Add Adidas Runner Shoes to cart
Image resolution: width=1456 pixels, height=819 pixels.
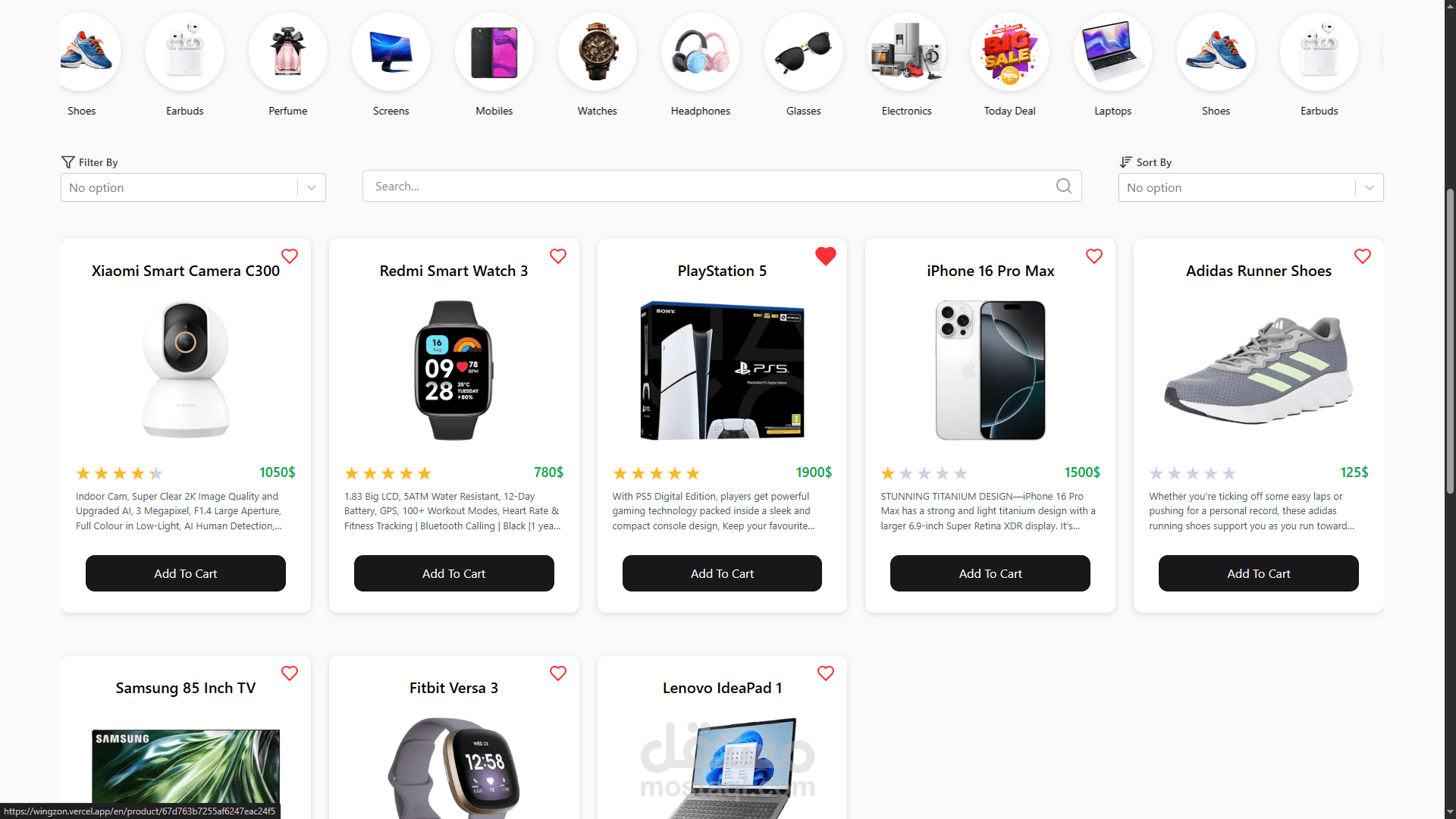(x=1258, y=573)
